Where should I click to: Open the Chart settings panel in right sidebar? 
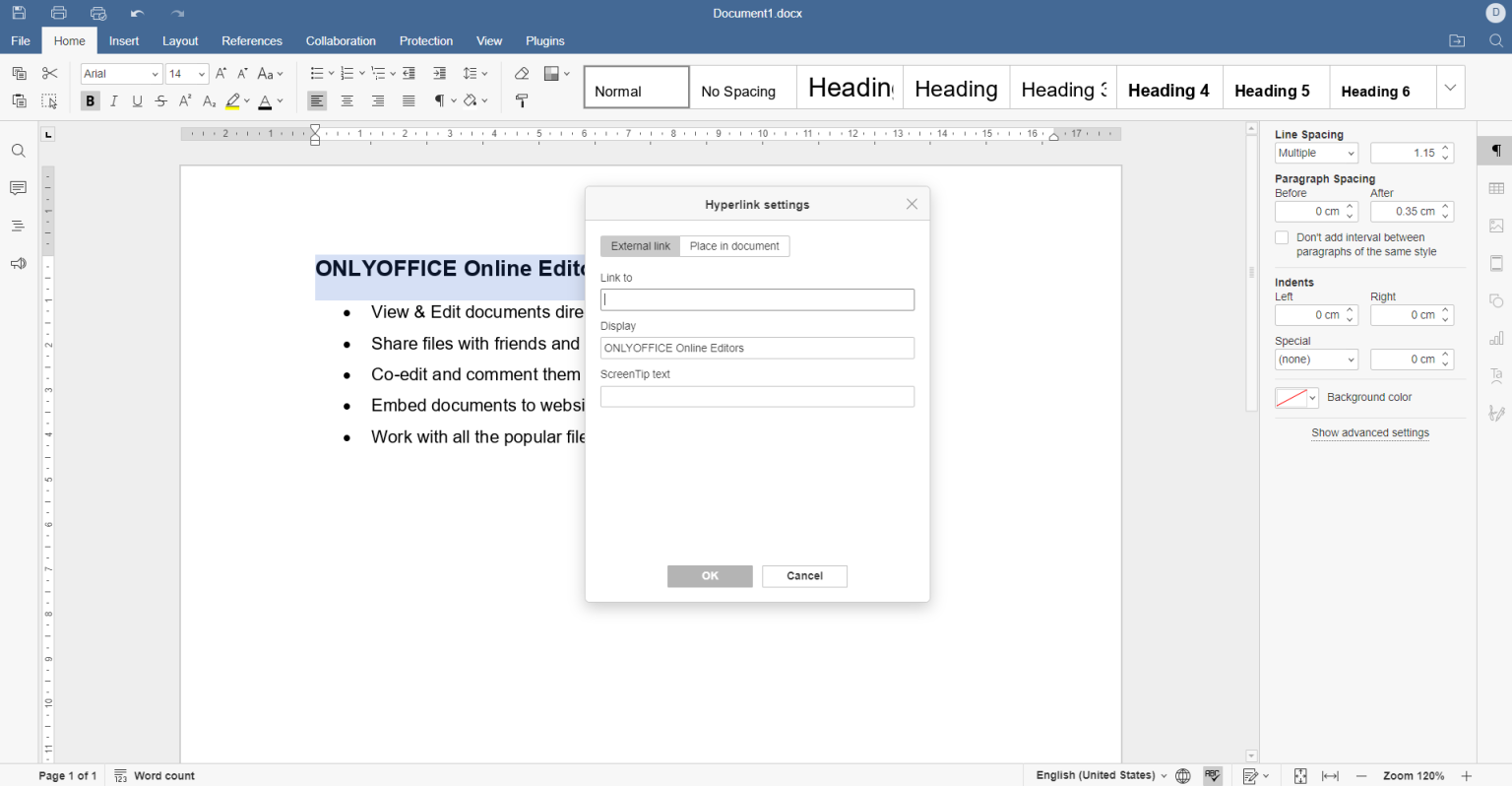point(1494,338)
